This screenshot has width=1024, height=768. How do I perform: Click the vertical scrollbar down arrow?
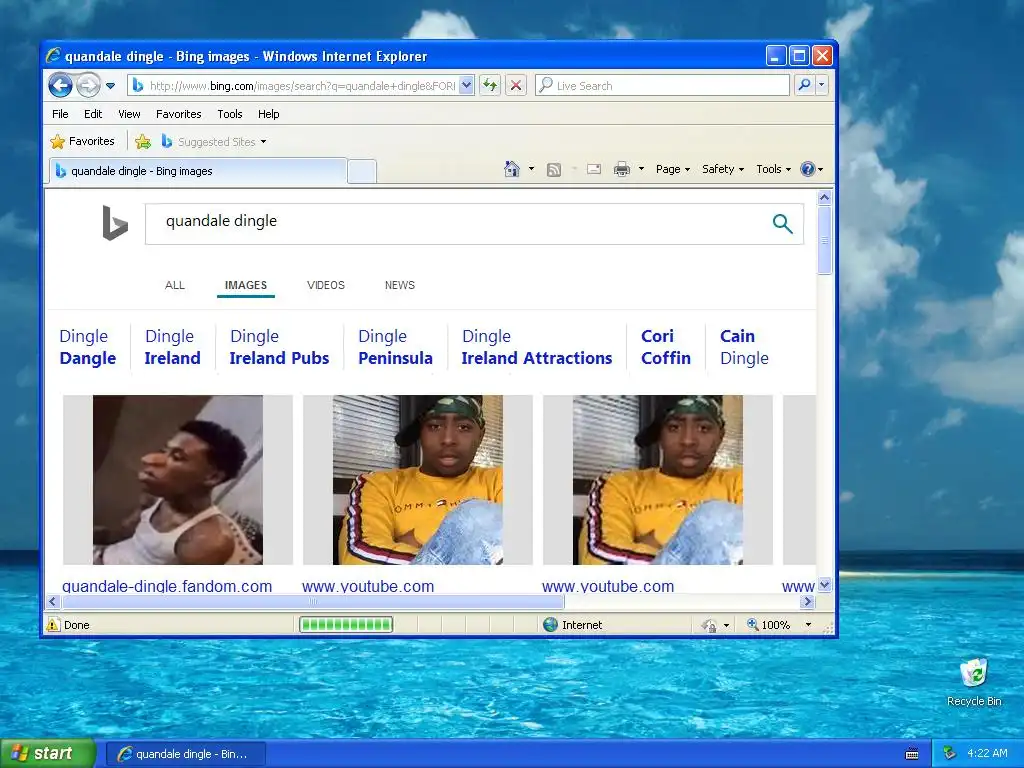[x=824, y=584]
